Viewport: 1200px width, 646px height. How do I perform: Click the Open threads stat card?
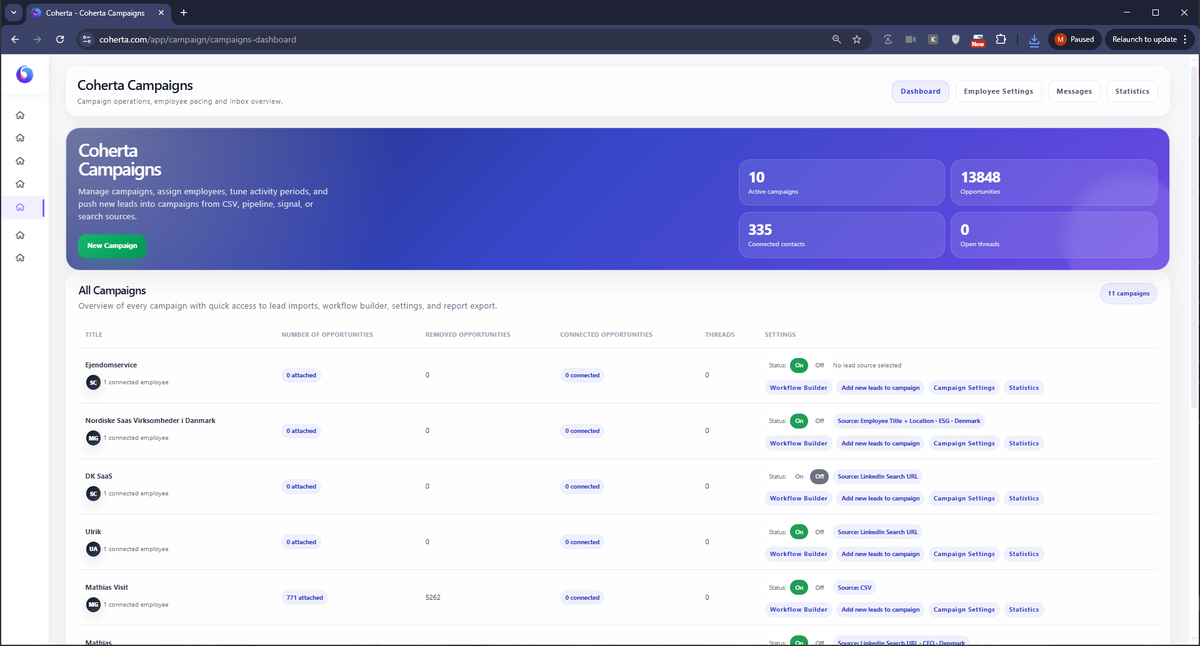coord(1053,235)
